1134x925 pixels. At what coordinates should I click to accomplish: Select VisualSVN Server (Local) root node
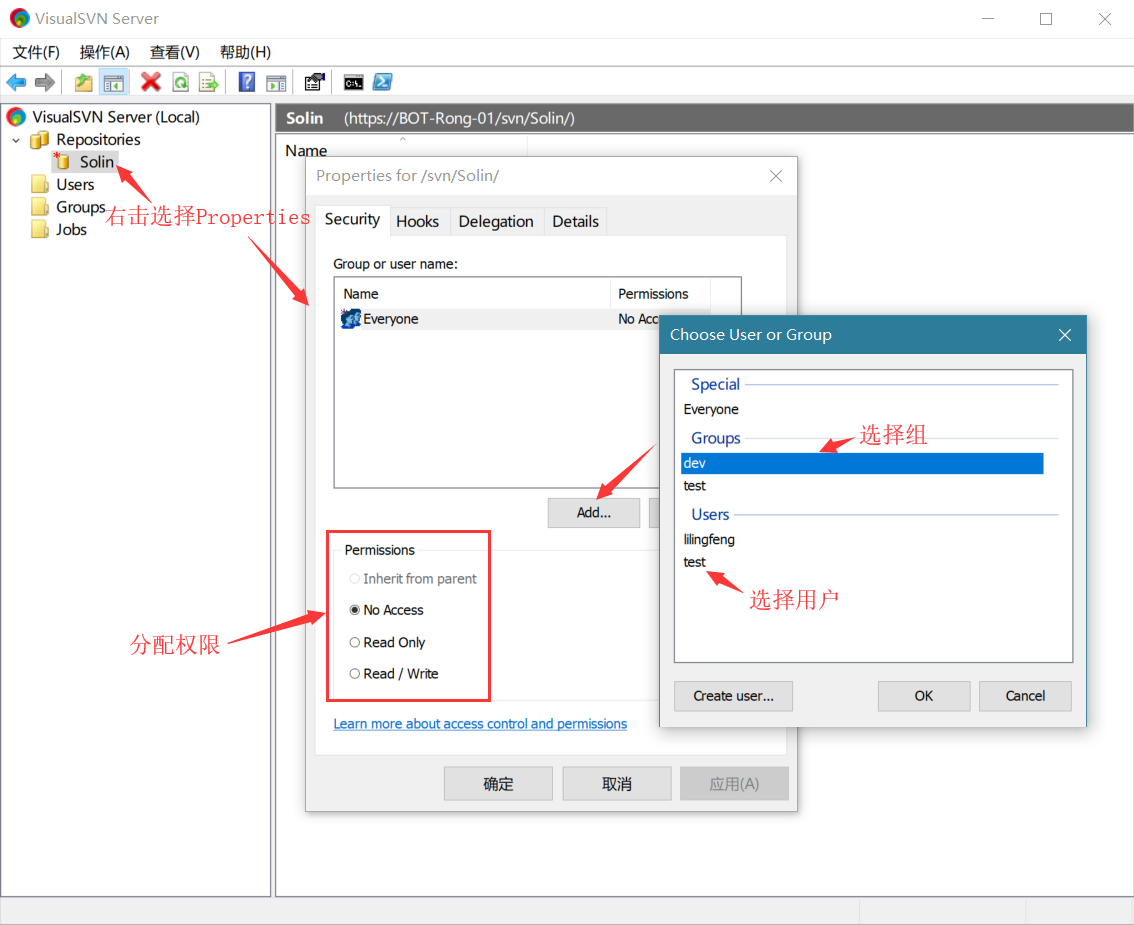(116, 117)
